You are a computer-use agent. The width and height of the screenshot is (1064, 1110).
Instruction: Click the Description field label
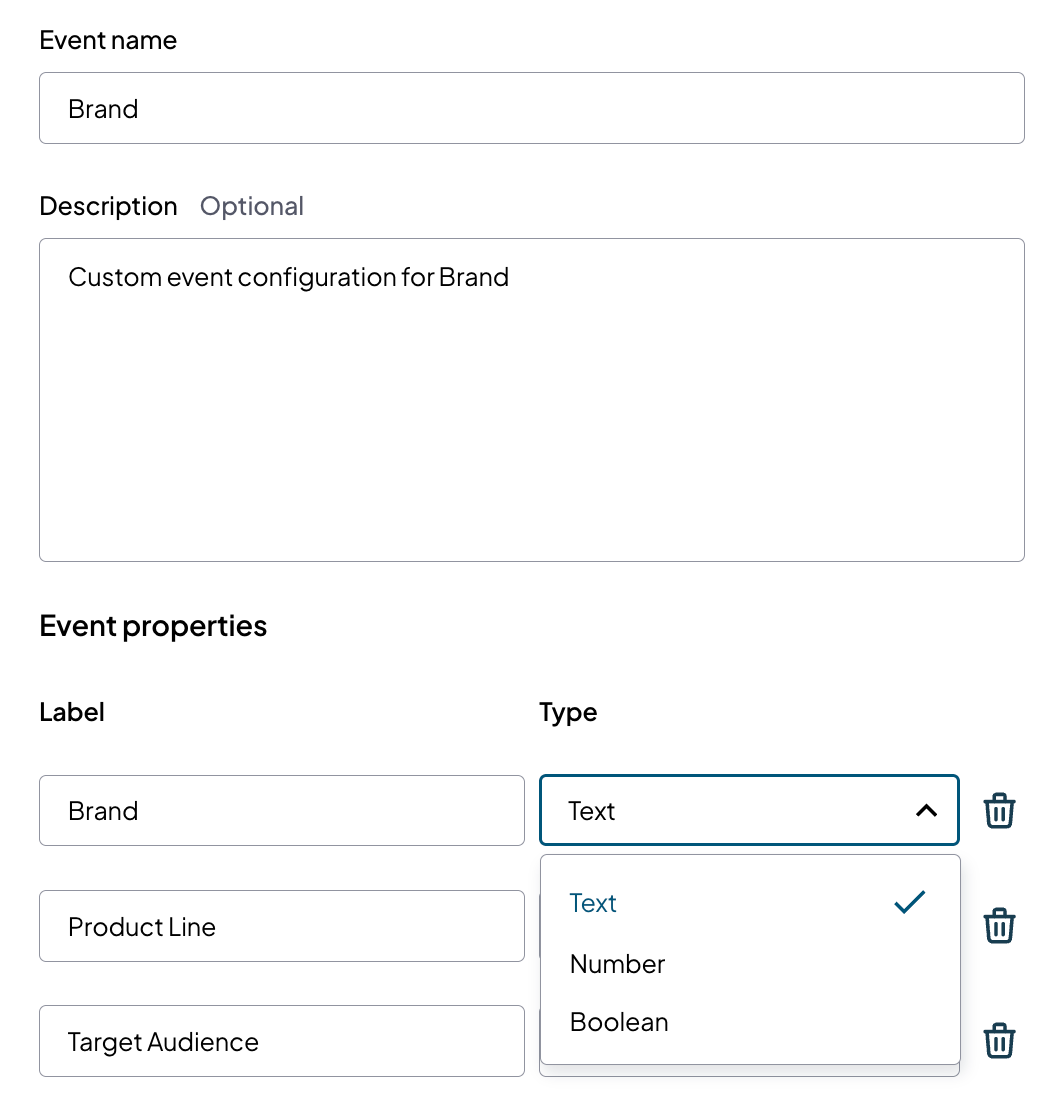[x=108, y=206]
